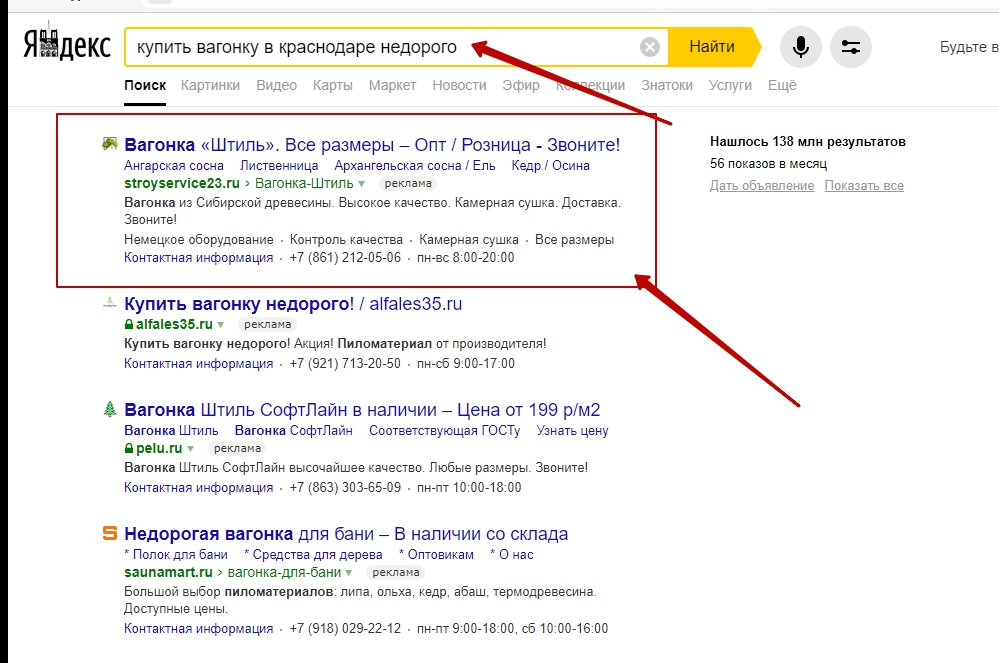Switch to the Карты tab
This screenshot has width=999, height=663.
point(333,85)
